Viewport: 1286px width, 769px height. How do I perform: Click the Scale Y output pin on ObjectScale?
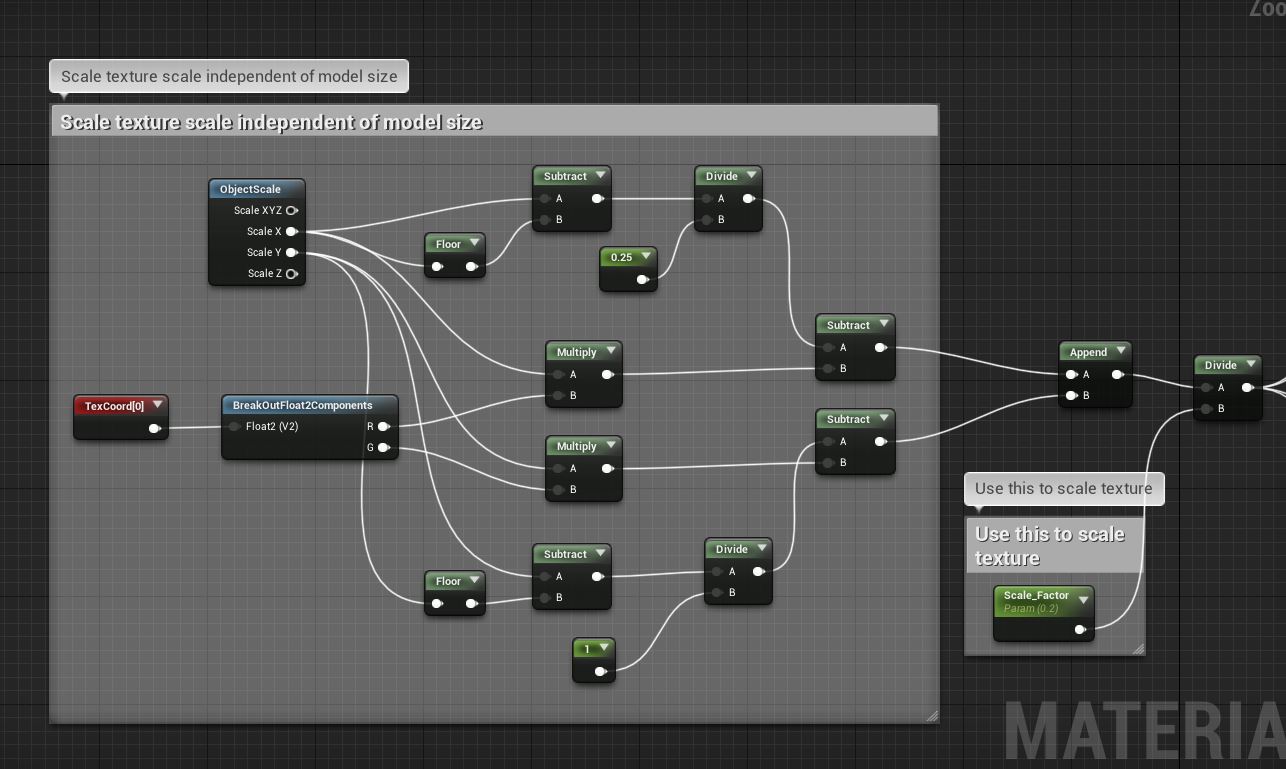coord(292,253)
